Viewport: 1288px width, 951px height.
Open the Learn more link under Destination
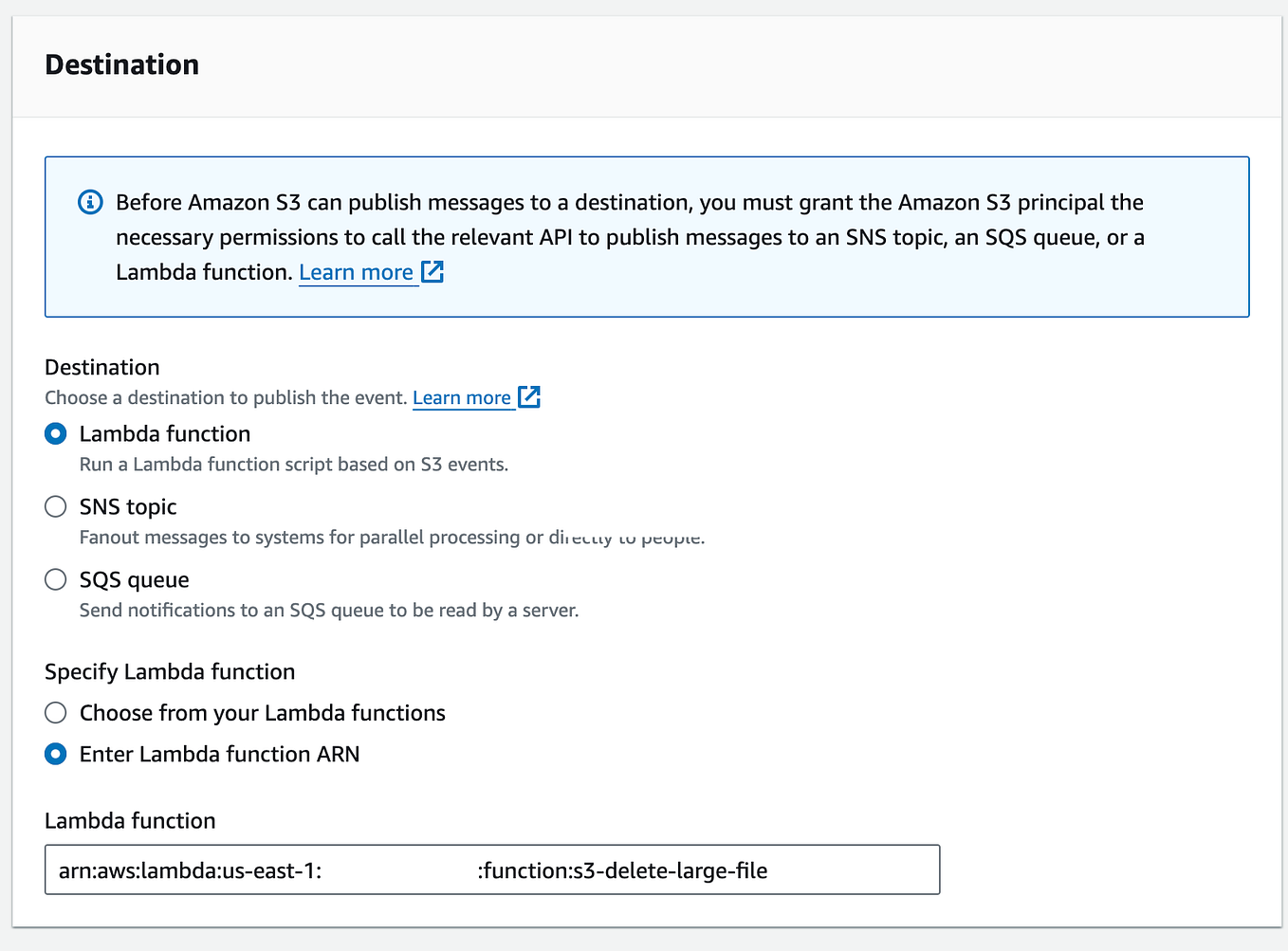point(463,396)
